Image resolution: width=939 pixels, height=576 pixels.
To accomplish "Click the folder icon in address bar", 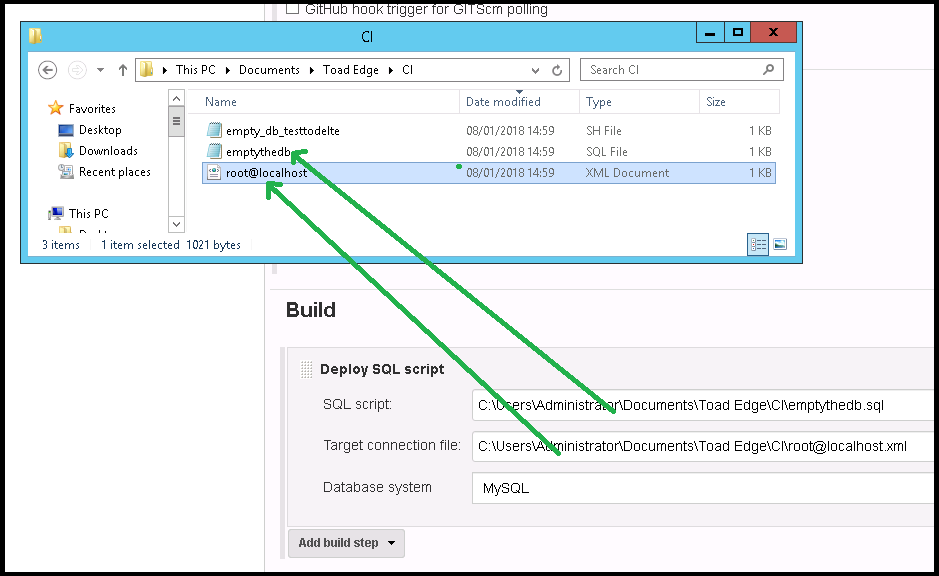I will point(146,69).
